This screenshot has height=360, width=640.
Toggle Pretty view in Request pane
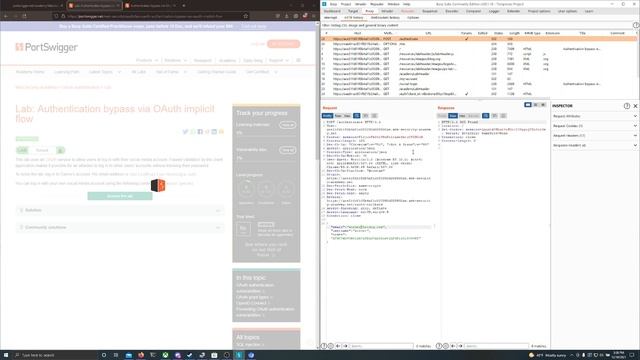(x=327, y=116)
